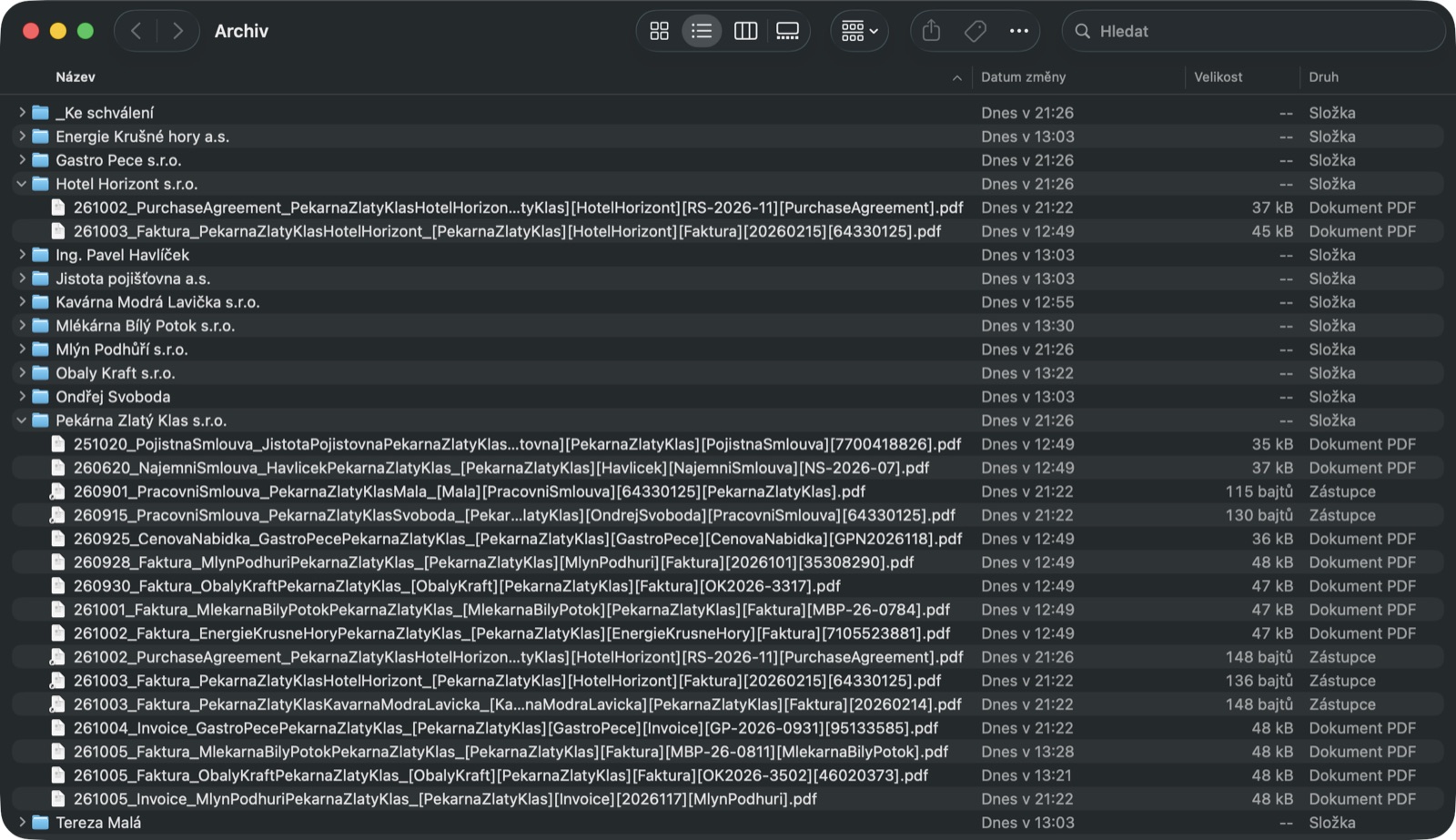Select 261005_Faktura_MlekarnaBilyPotok file name
This screenshot has width=1456, height=840.
coord(511,752)
